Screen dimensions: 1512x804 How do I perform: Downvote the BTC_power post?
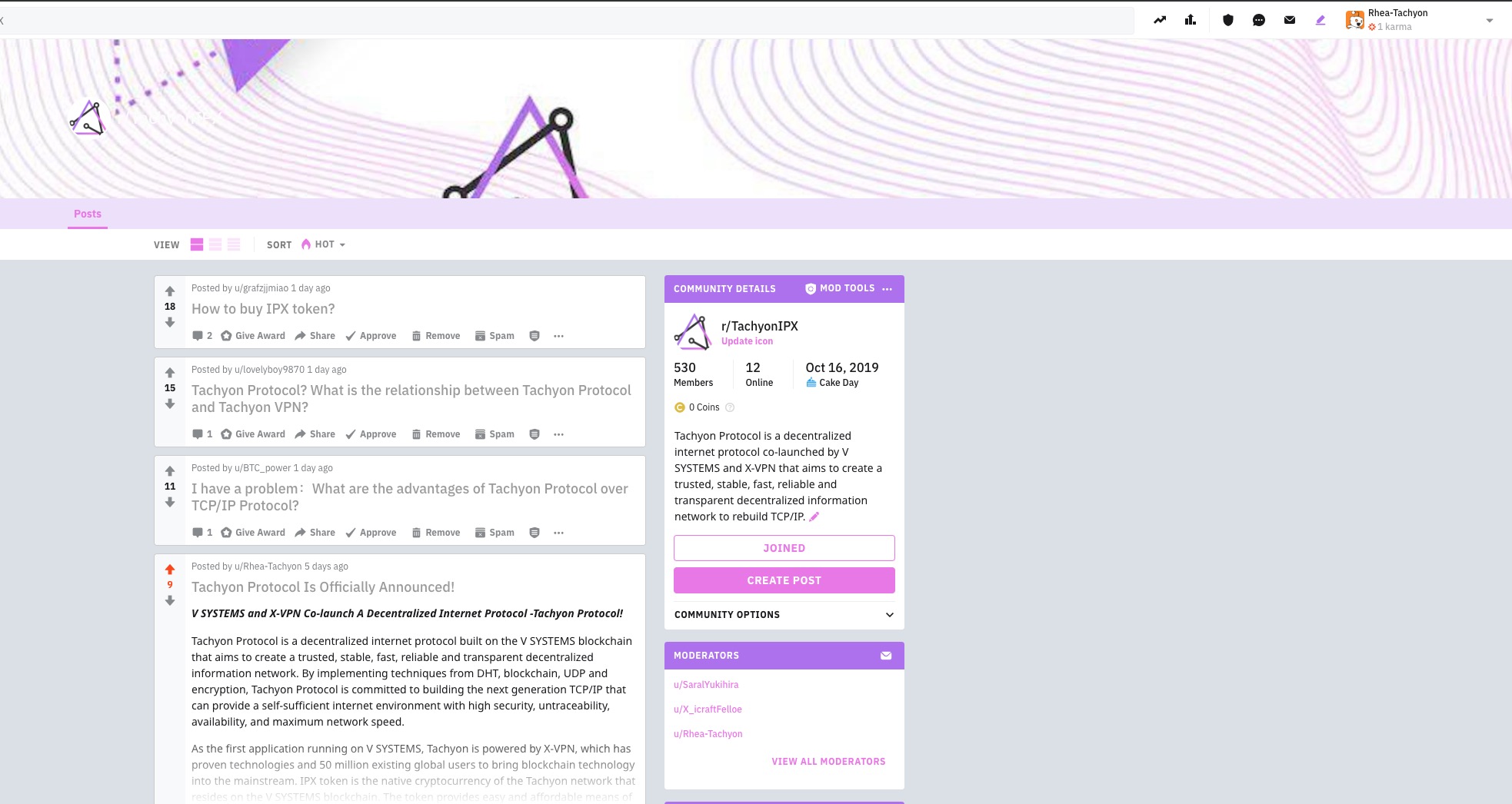170,502
